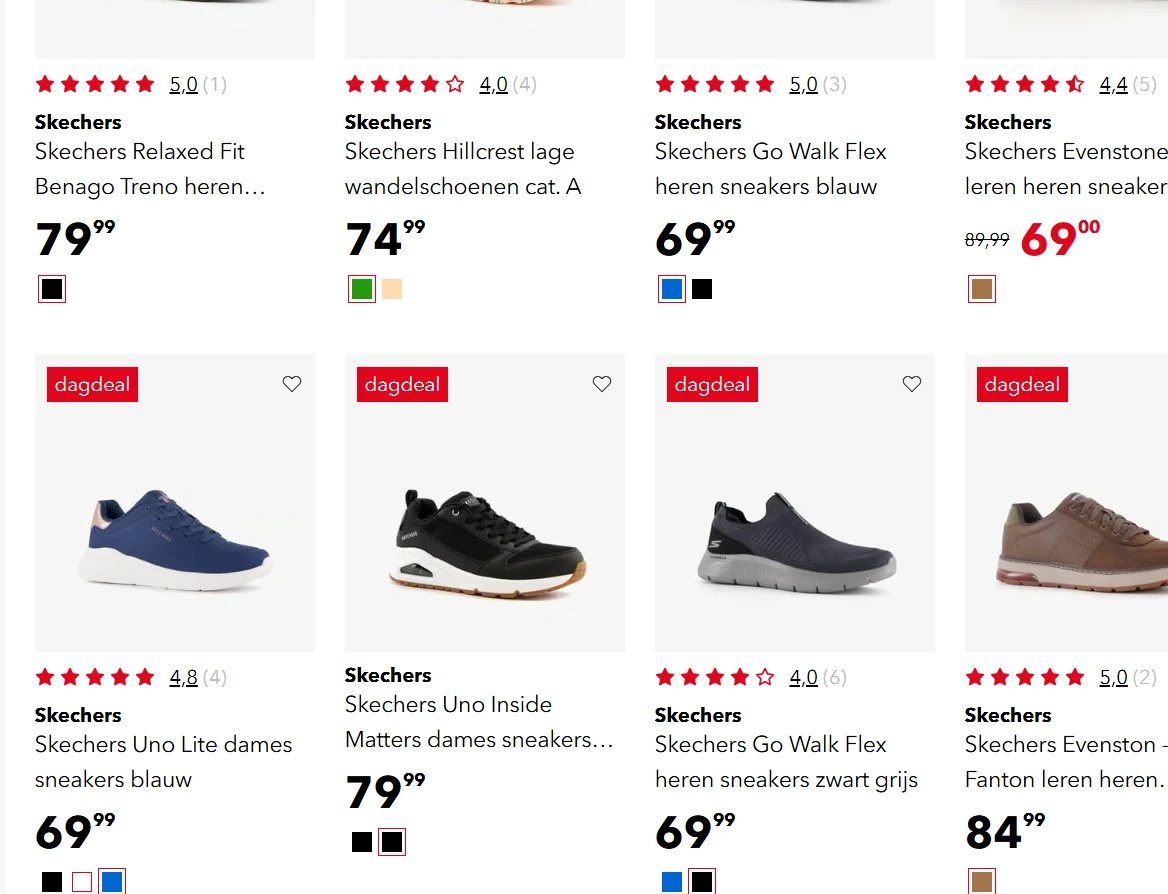Open the 4,0 reviews link for Hillcrest shoes
Screen dimensions: 1168x894
point(493,85)
